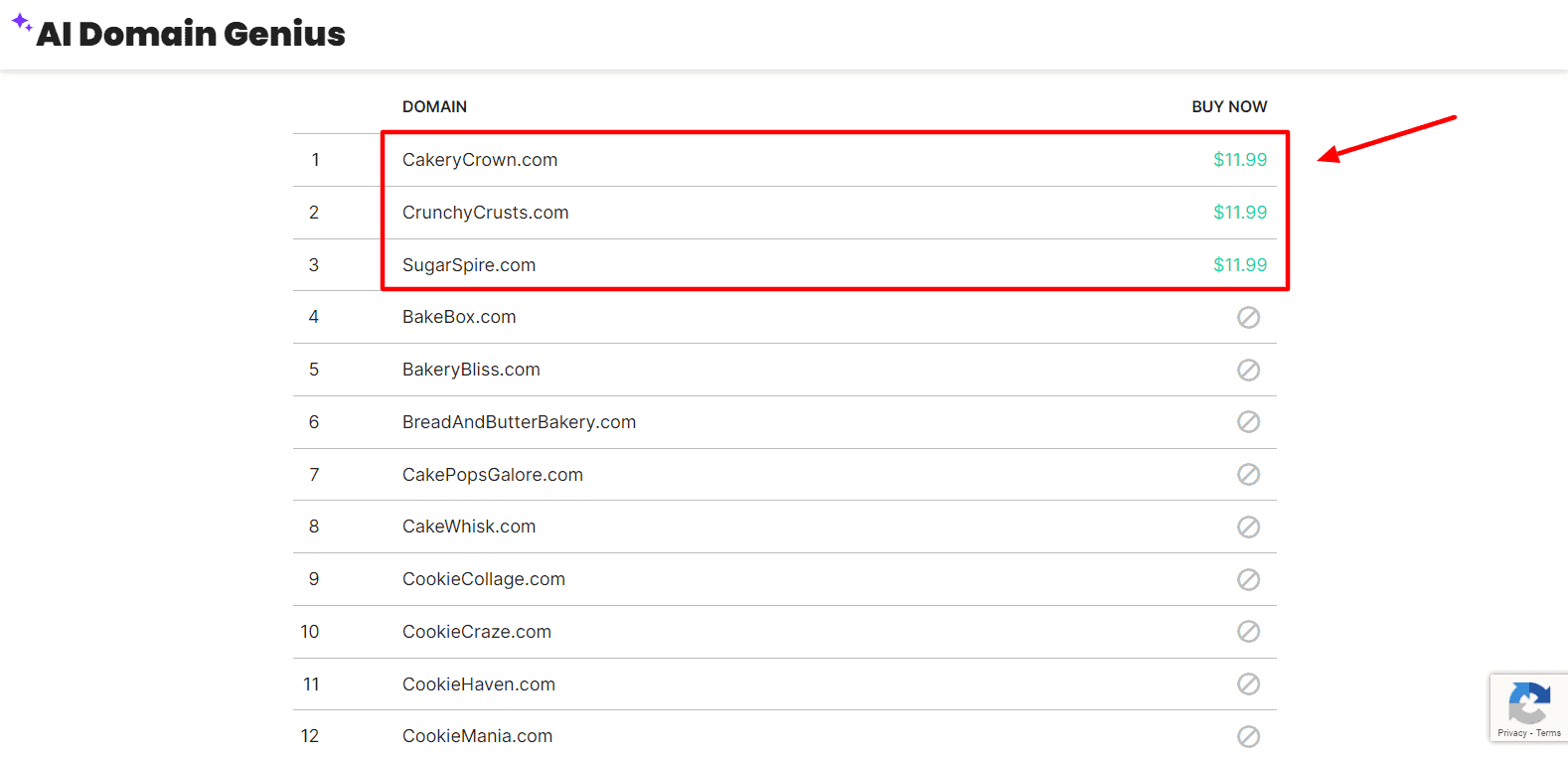1568x757 pixels.
Task: Buy SugarSpire.com for $11.99
Action: (1239, 265)
